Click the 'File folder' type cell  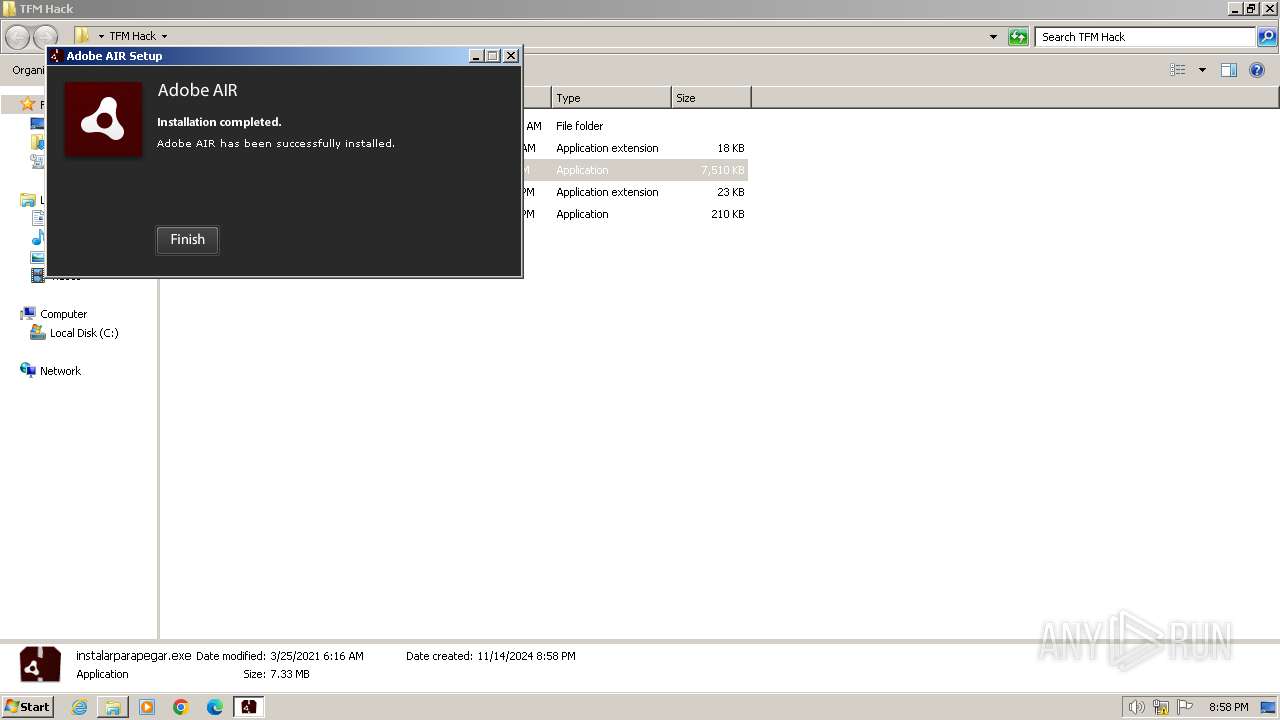580,126
